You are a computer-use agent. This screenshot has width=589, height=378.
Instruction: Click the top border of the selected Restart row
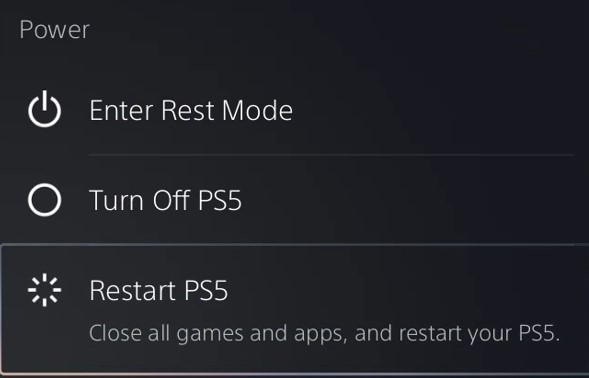click(x=294, y=245)
